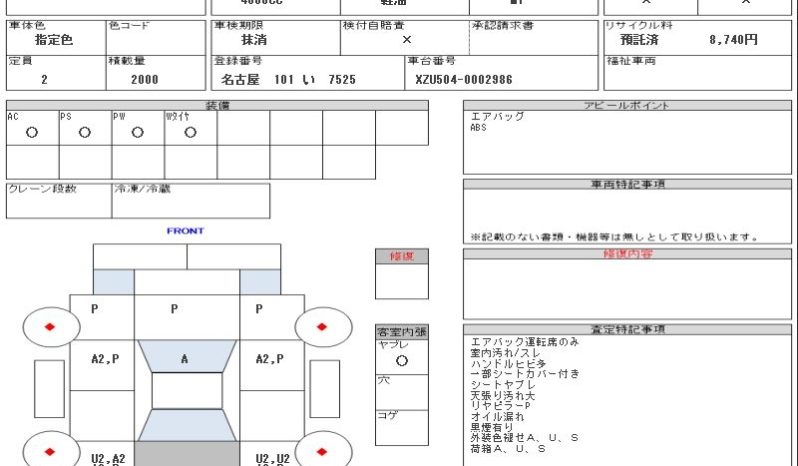The height and width of the screenshot is (466, 798).
Task: Click the ※記載のない書類 disclaimer line
Action: tap(614, 237)
